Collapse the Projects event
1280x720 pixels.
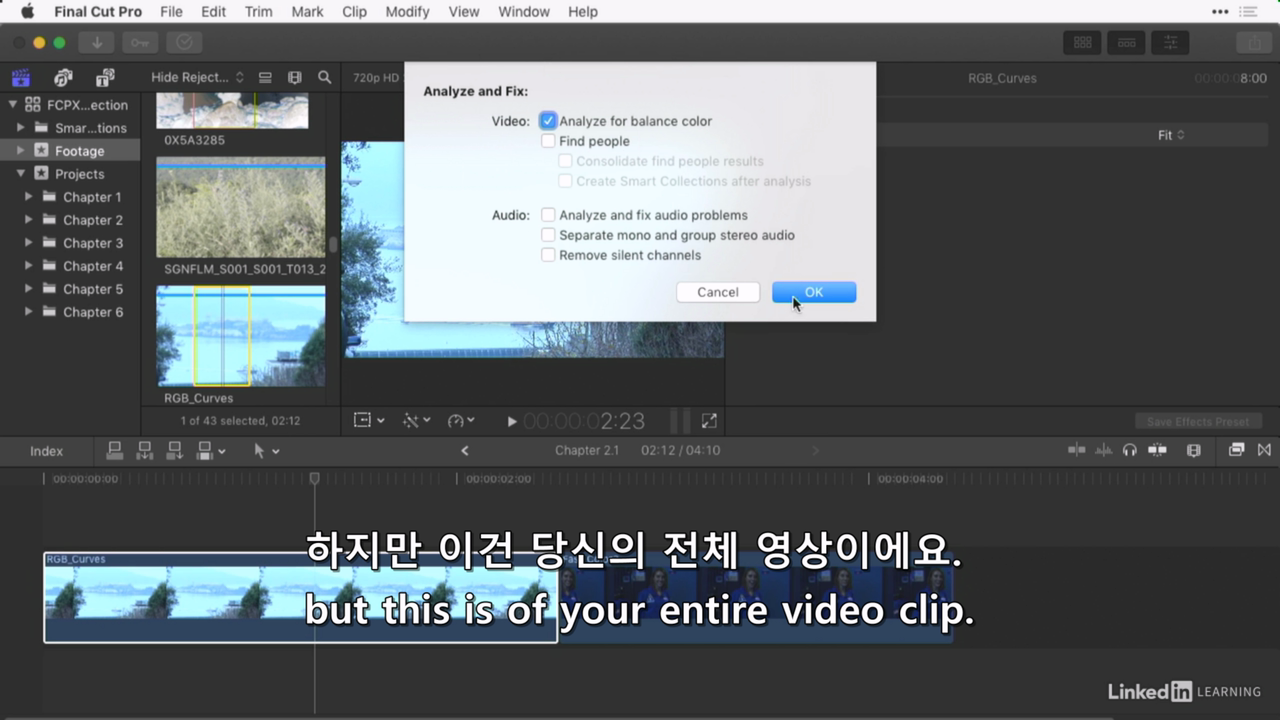(x=21, y=173)
